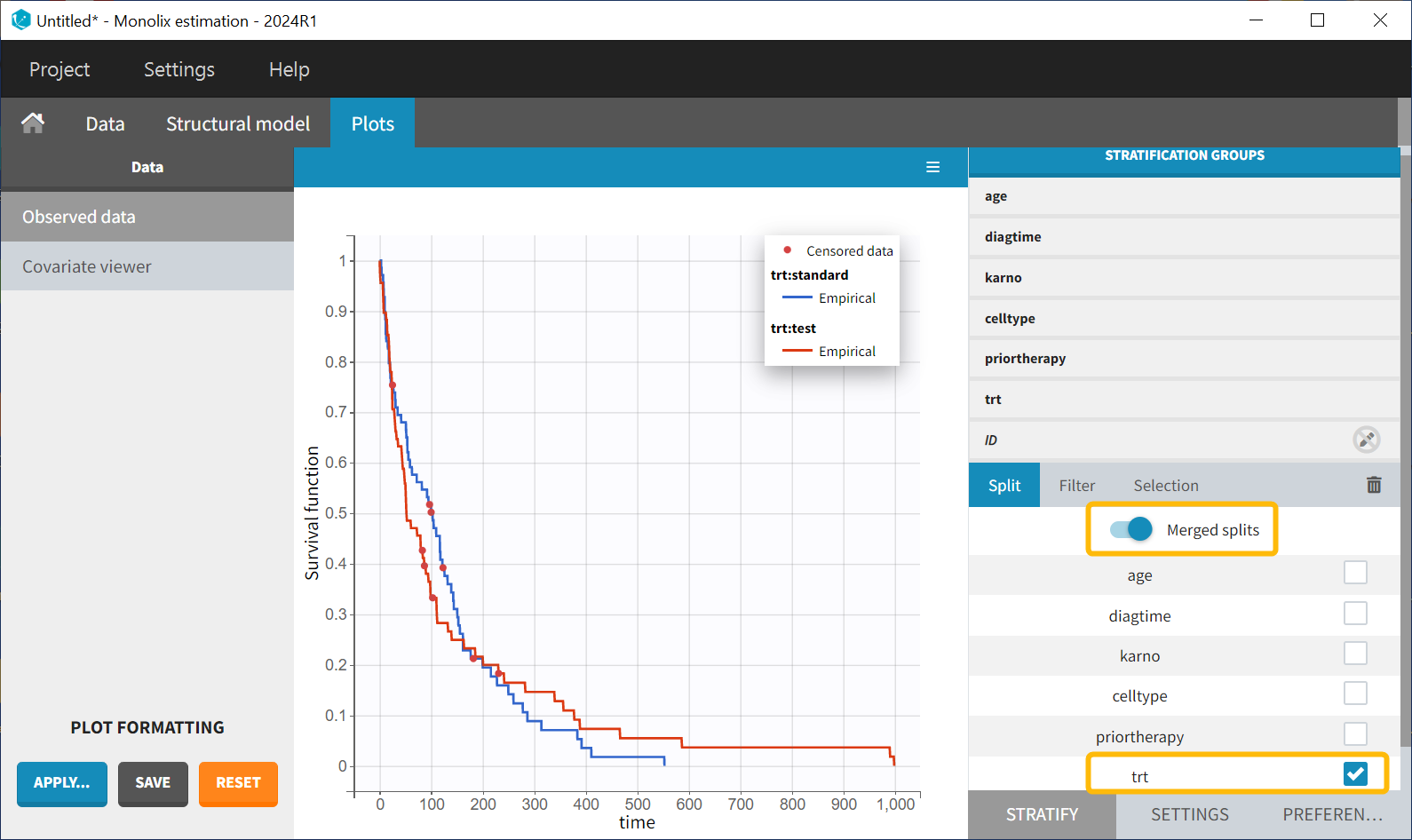Click the APPLY... button
Screen dimensions: 1412x840
coord(62,783)
